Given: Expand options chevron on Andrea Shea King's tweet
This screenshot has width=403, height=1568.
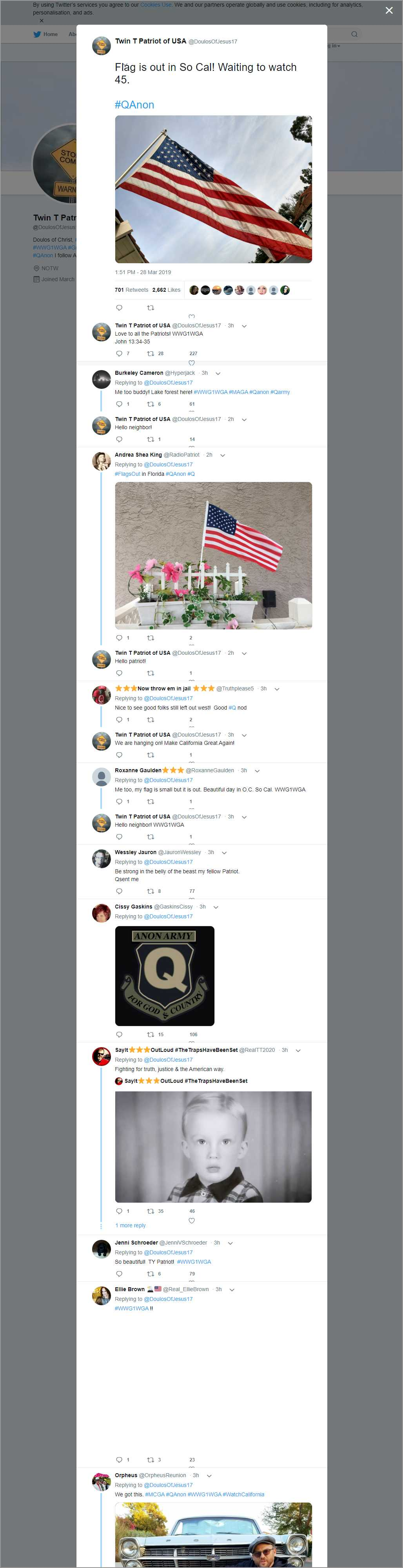Looking at the screenshot, I should pyautogui.click(x=223, y=455).
